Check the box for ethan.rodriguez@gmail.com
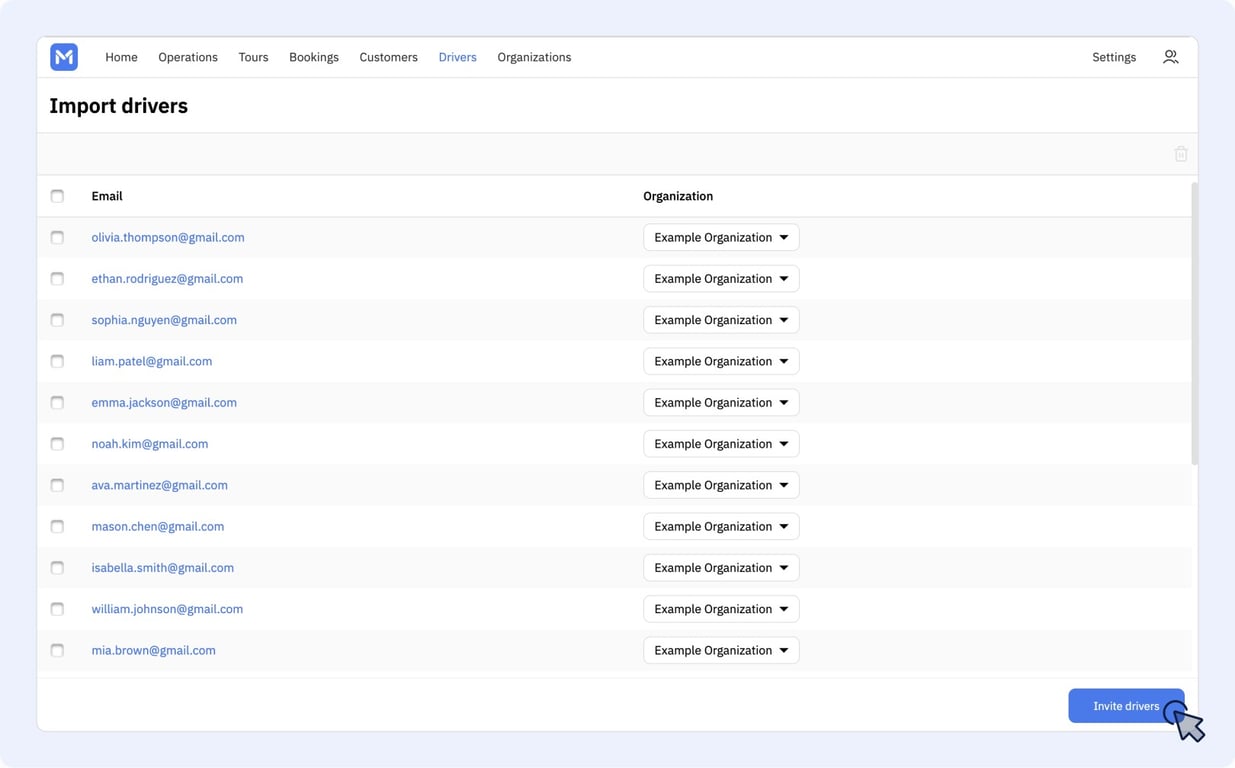1235x768 pixels. pos(57,279)
